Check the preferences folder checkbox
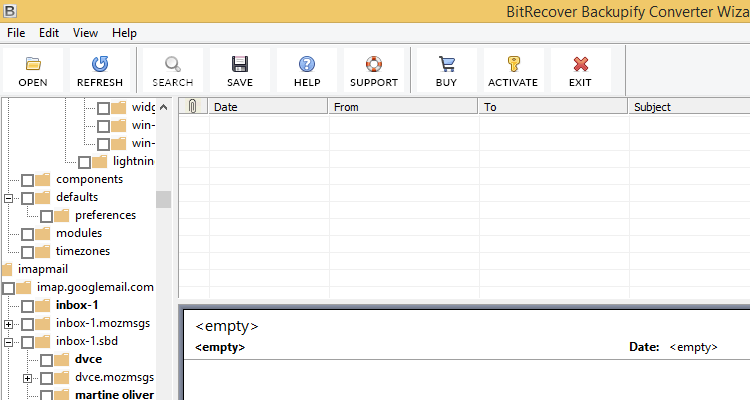Viewport: 750px width, 400px height. point(46,216)
